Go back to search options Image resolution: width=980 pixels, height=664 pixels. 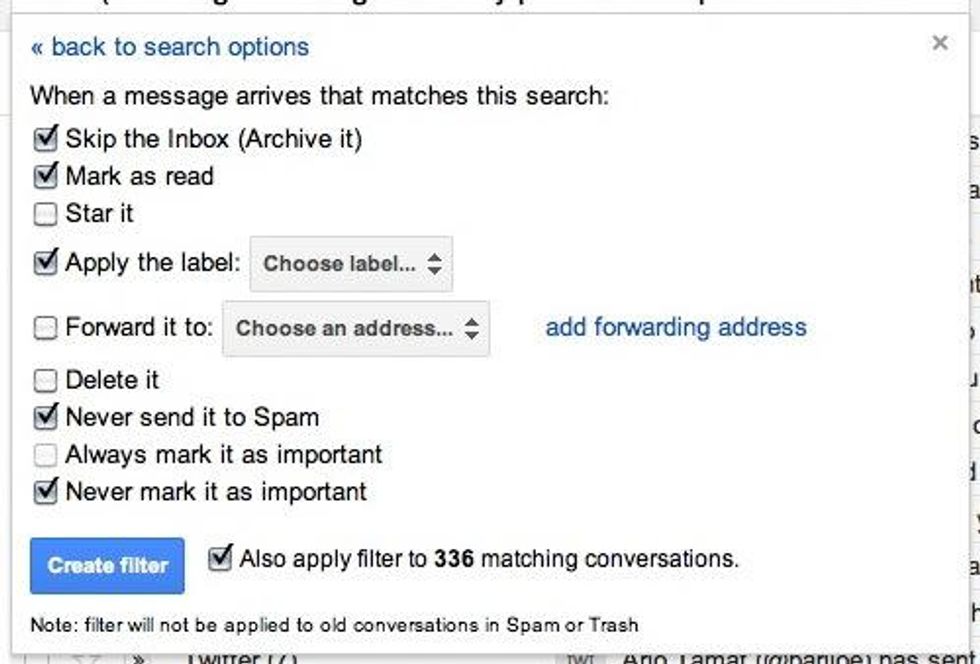[x=170, y=46]
